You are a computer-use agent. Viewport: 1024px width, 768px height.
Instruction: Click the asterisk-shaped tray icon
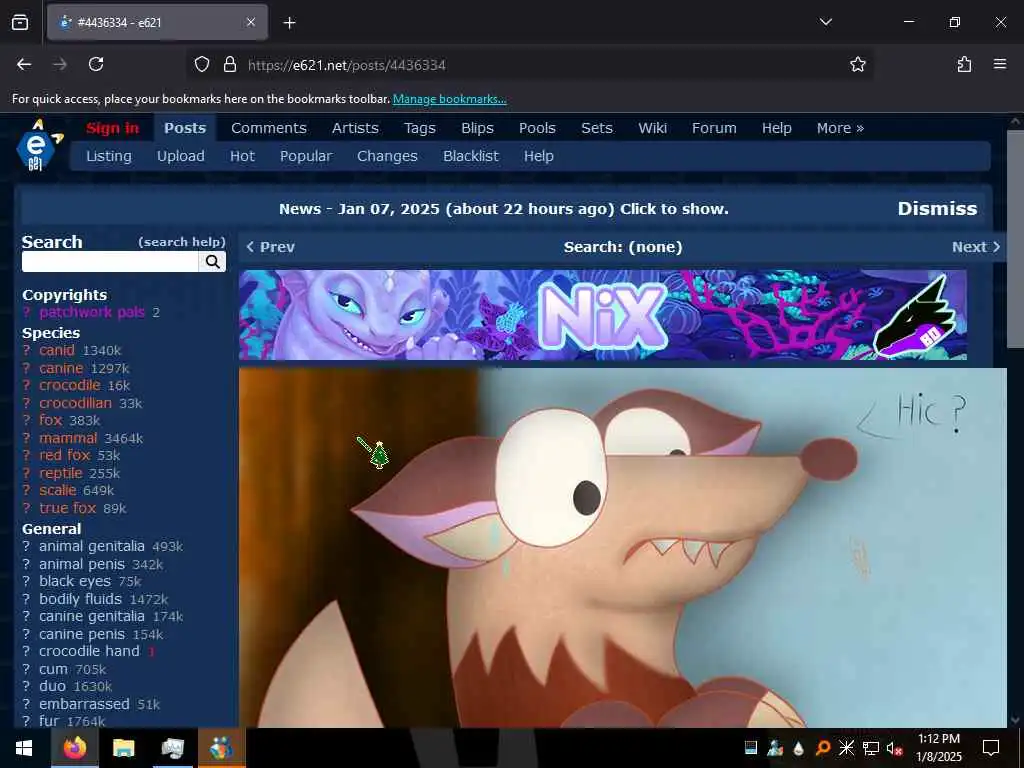pyautogui.click(x=846, y=748)
